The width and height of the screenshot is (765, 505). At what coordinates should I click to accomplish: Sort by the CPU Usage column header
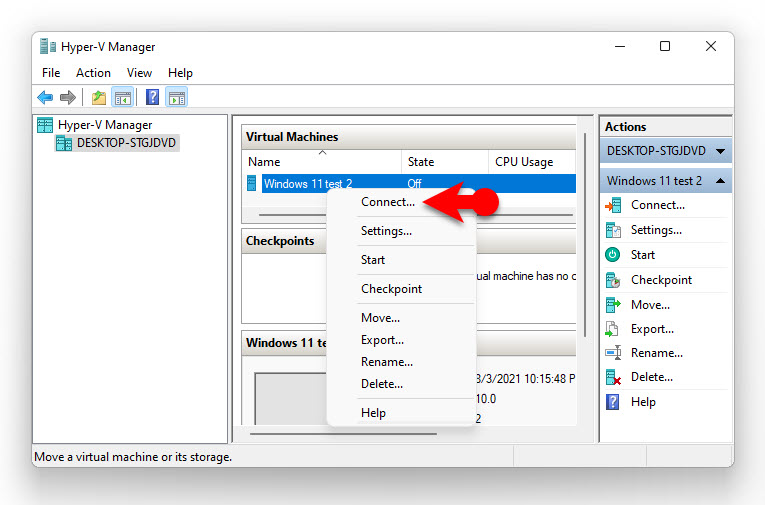[532, 162]
